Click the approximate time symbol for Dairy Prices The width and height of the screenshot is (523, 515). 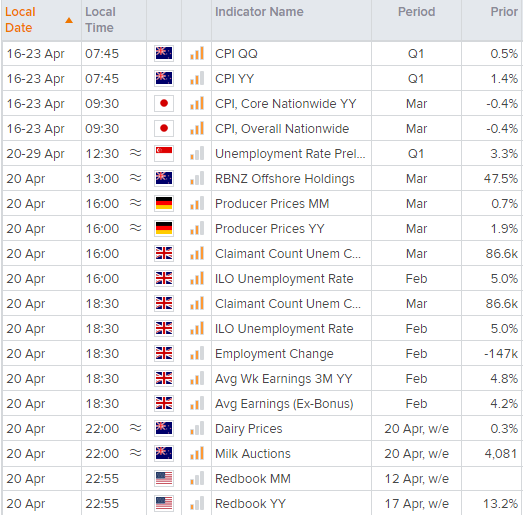click(135, 428)
